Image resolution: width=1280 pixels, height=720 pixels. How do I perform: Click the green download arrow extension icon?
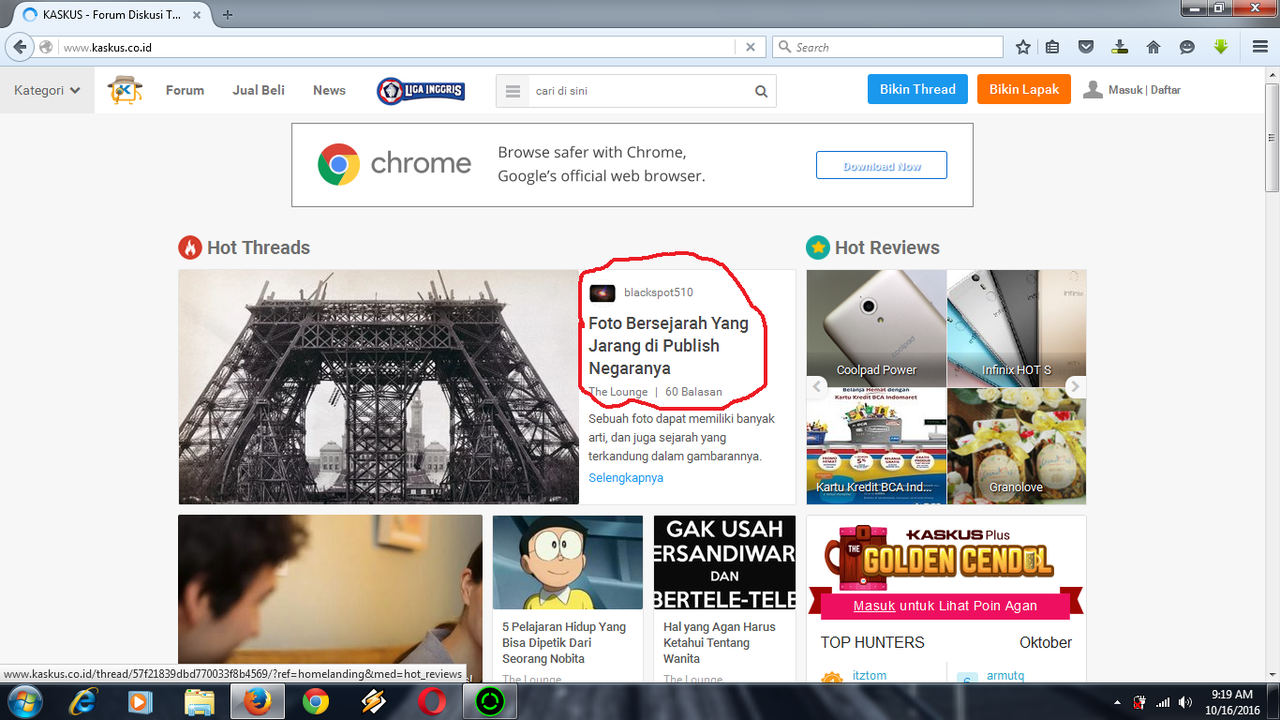click(x=1221, y=47)
